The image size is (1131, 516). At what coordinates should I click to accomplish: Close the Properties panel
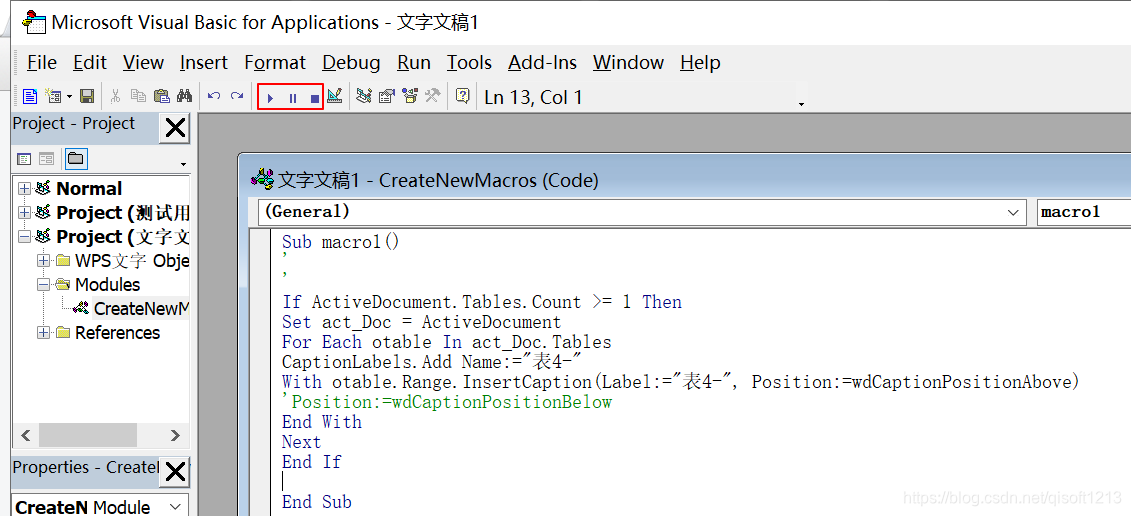pyautogui.click(x=175, y=472)
